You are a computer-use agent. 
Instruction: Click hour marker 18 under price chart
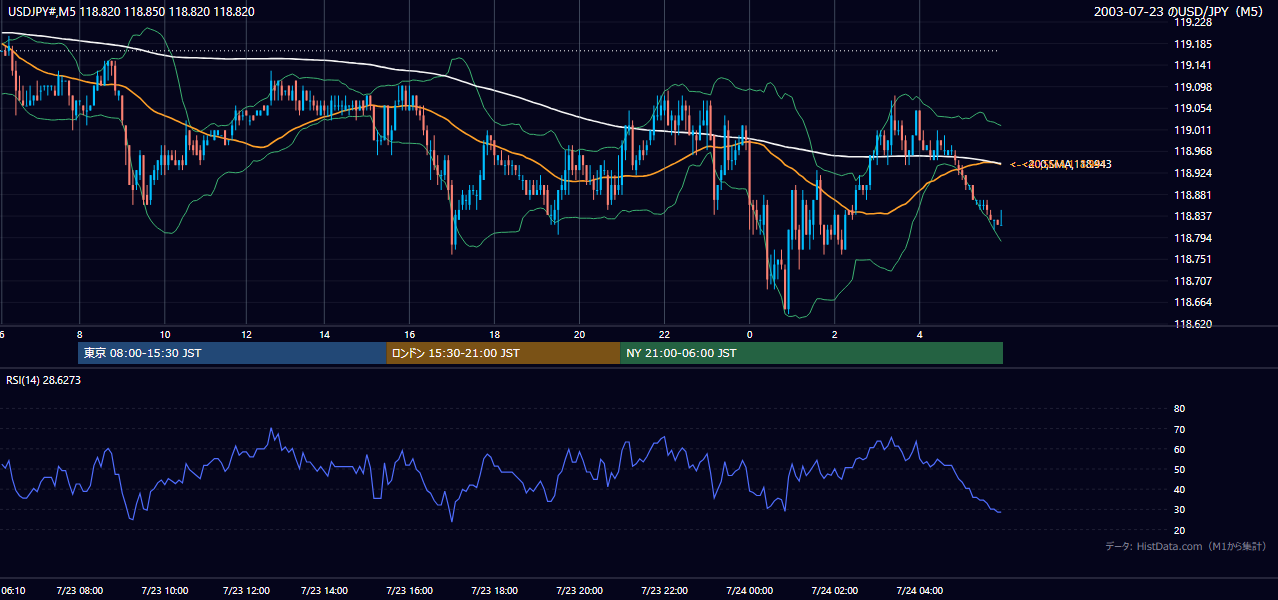[494, 334]
